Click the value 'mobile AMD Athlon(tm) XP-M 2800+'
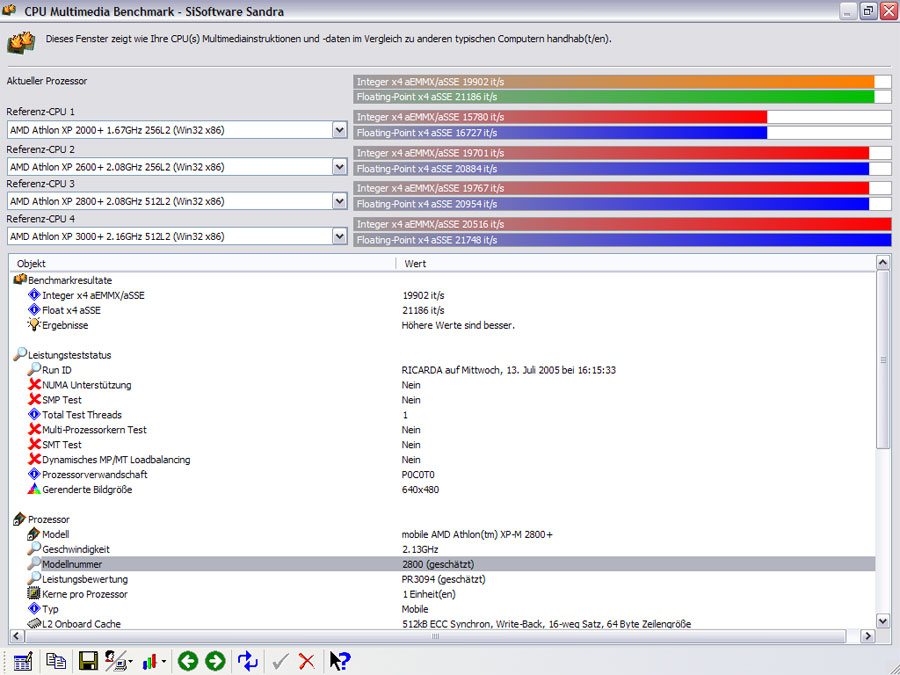The height and width of the screenshot is (675, 900). click(477, 534)
